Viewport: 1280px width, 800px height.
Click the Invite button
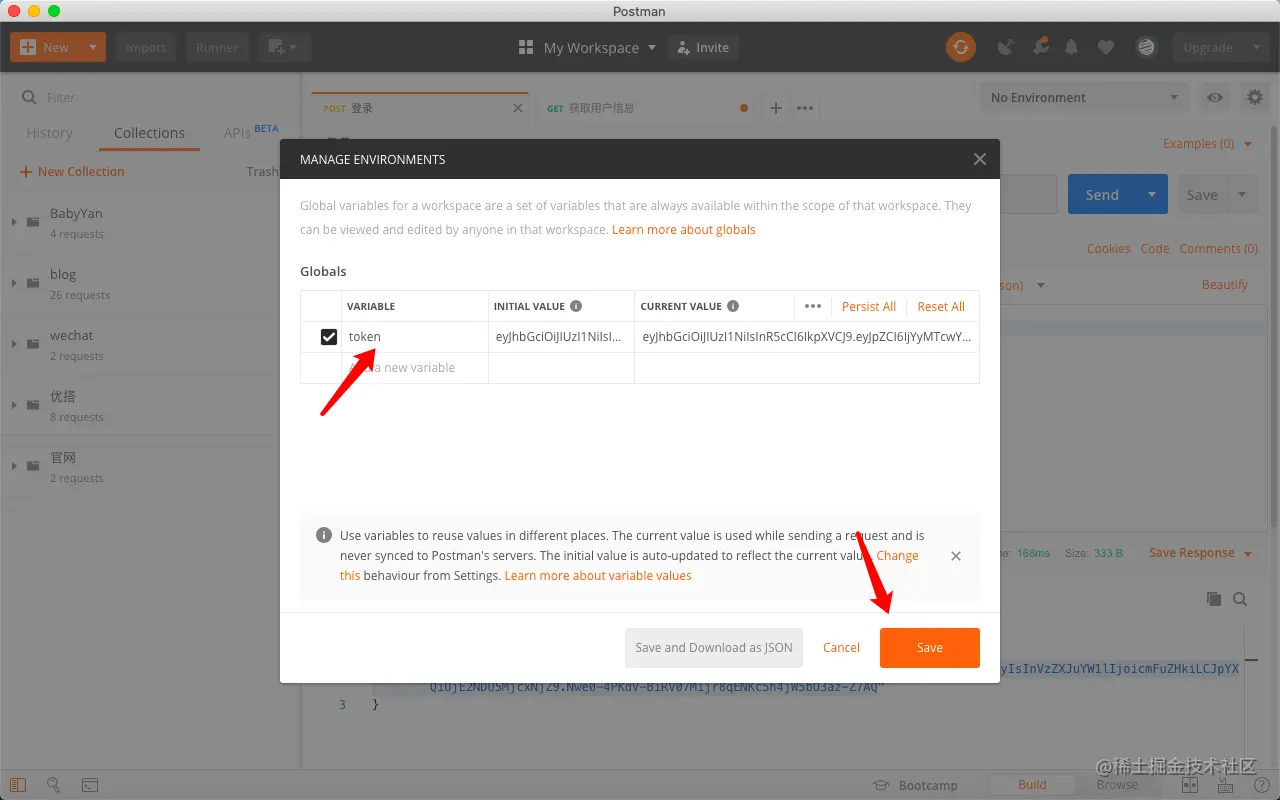coord(703,47)
